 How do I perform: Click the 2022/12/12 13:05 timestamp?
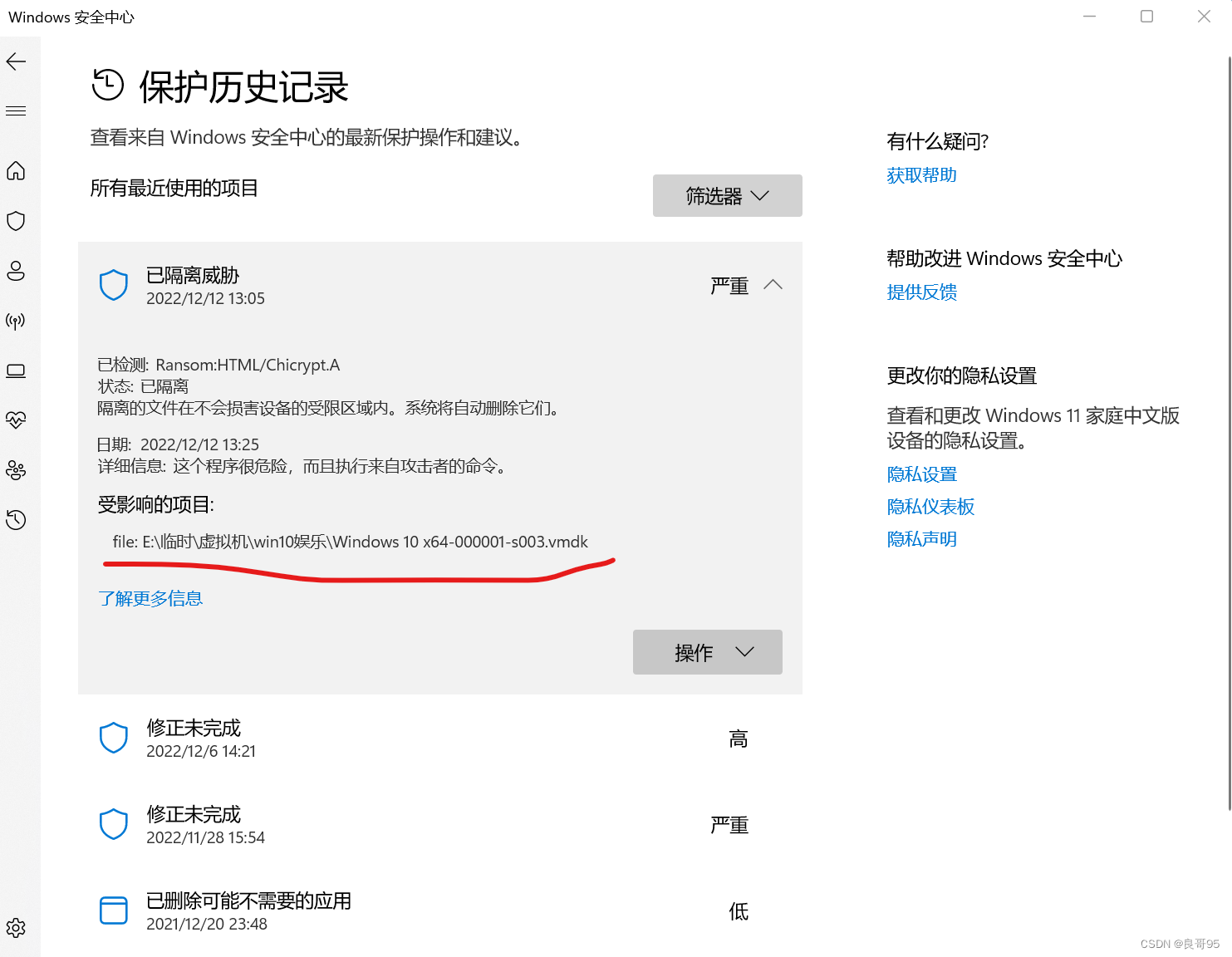coord(205,298)
